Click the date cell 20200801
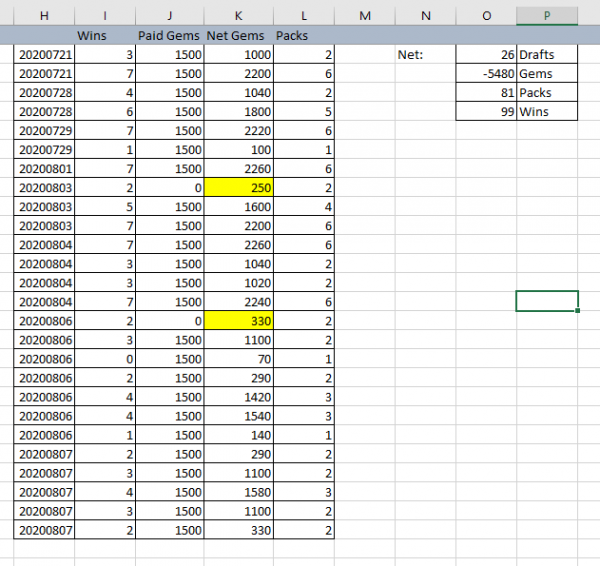The image size is (600, 566). [45, 168]
